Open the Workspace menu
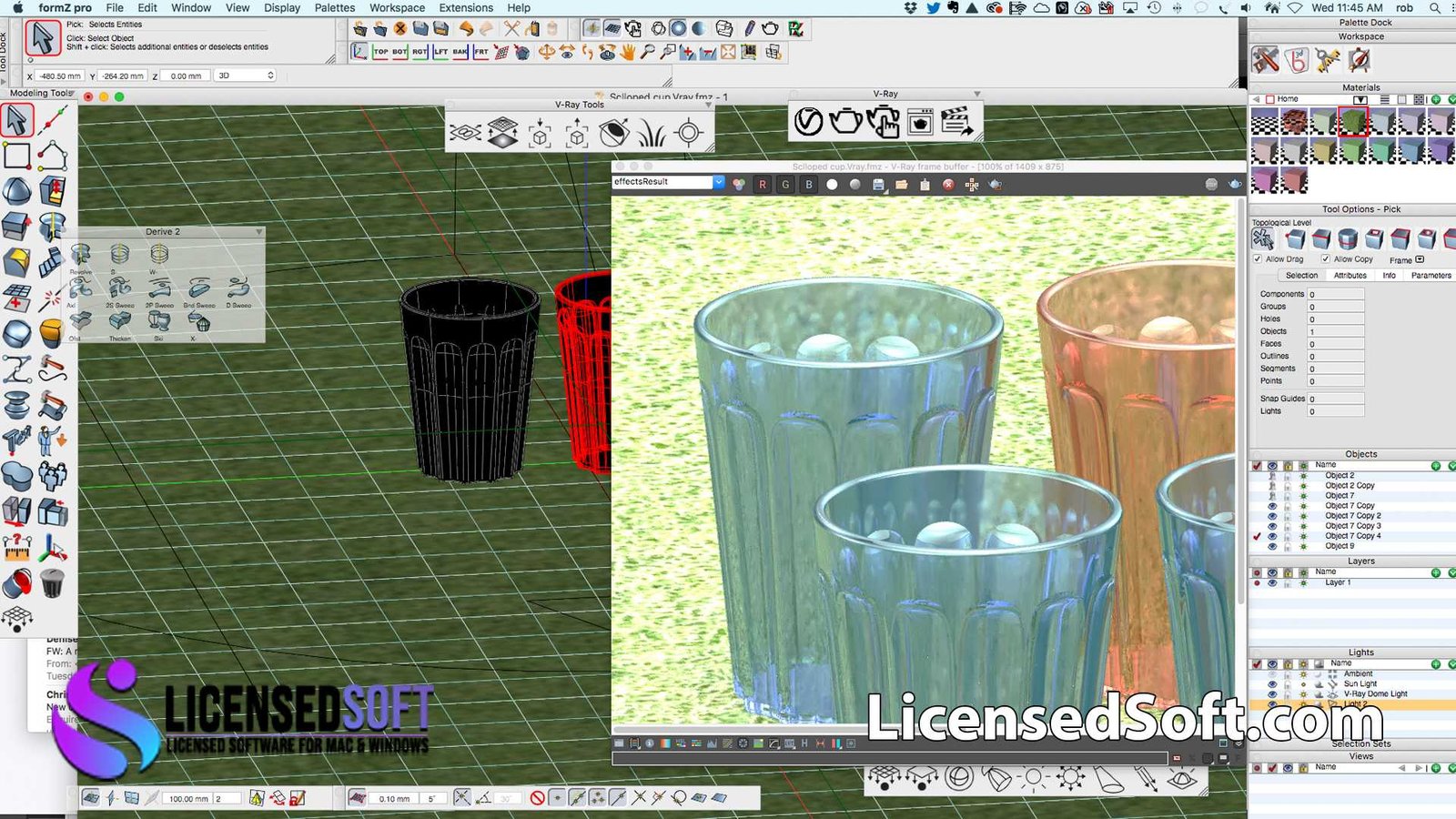Screen dimensions: 1456x819 click(x=397, y=7)
